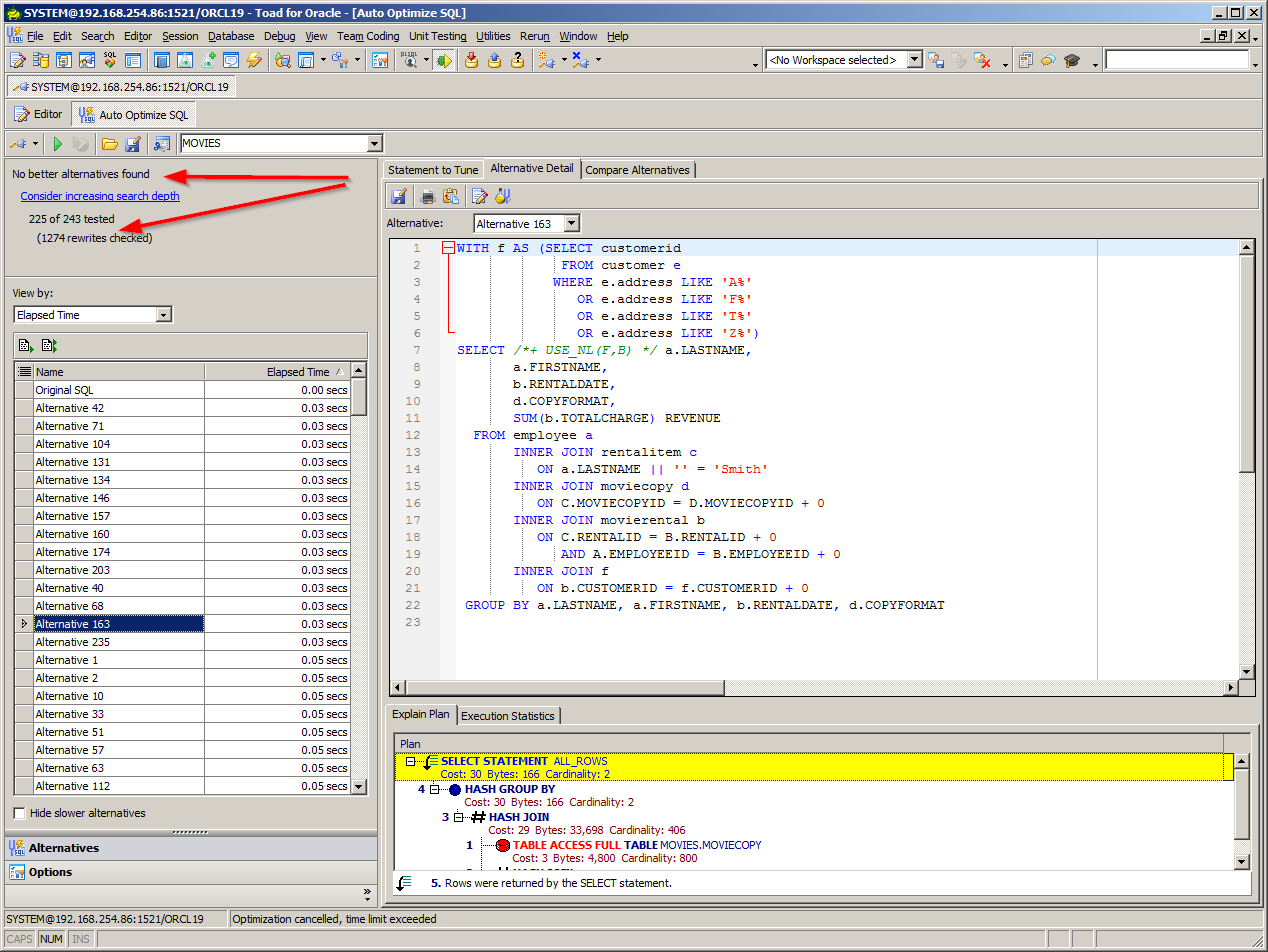Sort by Elapsed Time column header
The height and width of the screenshot is (952, 1268).
click(277, 372)
